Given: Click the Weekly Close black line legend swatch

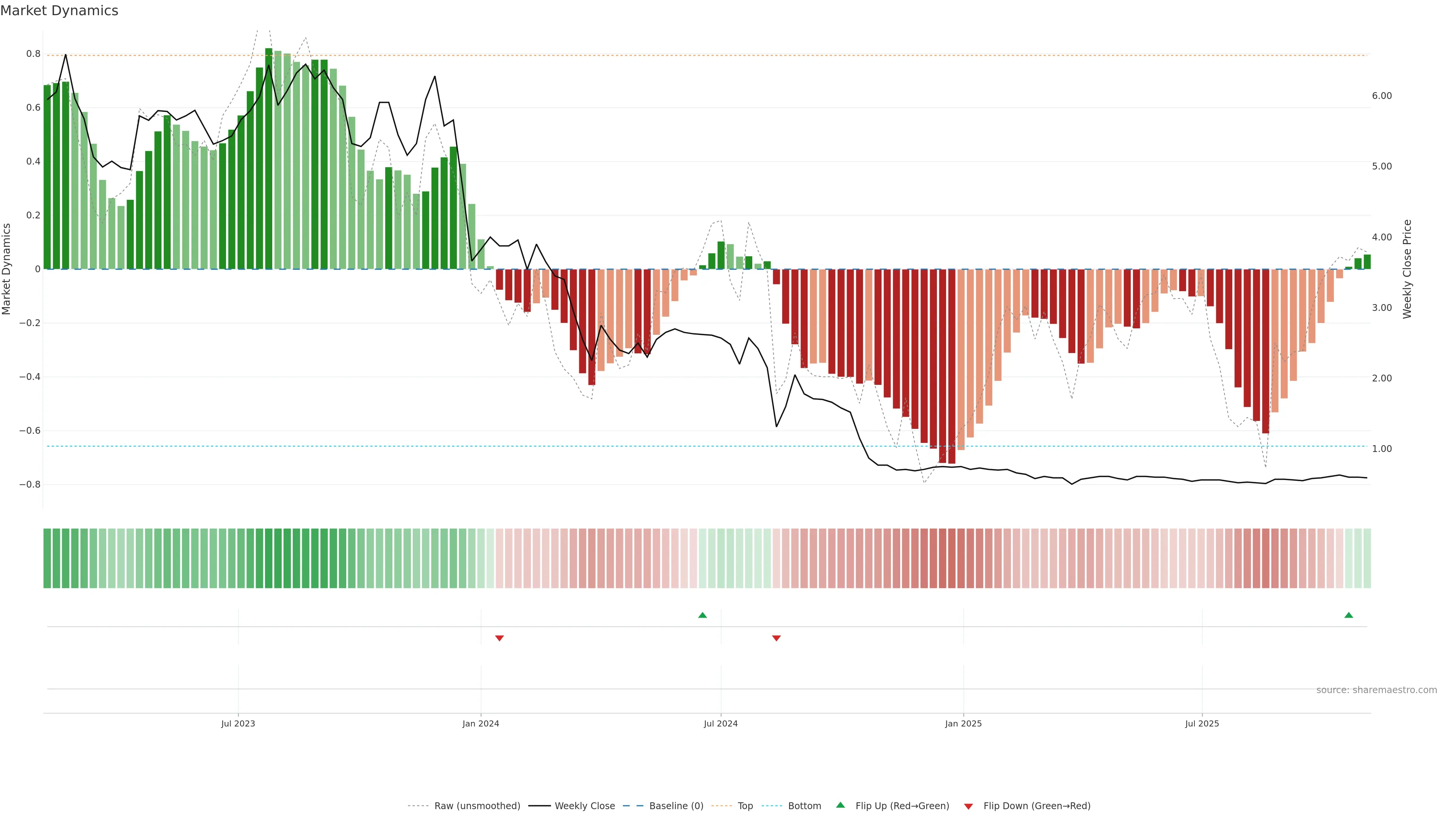Looking at the screenshot, I should [x=539, y=806].
